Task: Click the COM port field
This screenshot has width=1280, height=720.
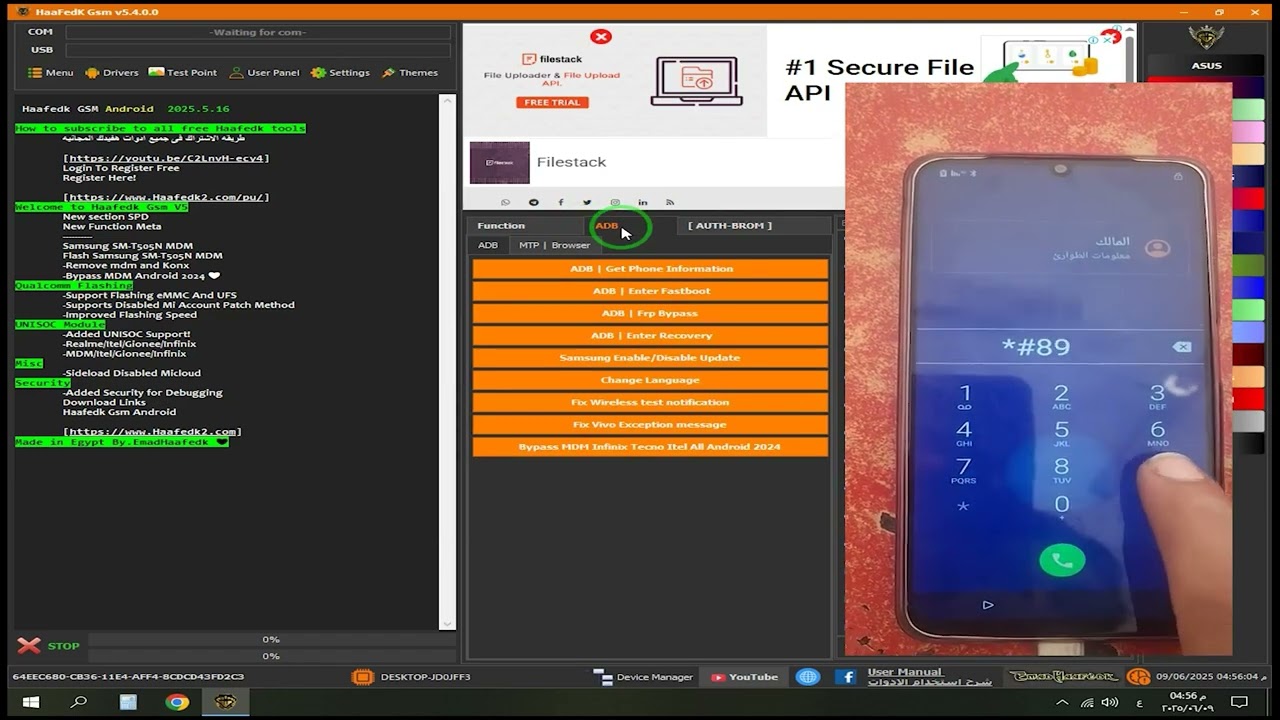Action: tap(258, 32)
